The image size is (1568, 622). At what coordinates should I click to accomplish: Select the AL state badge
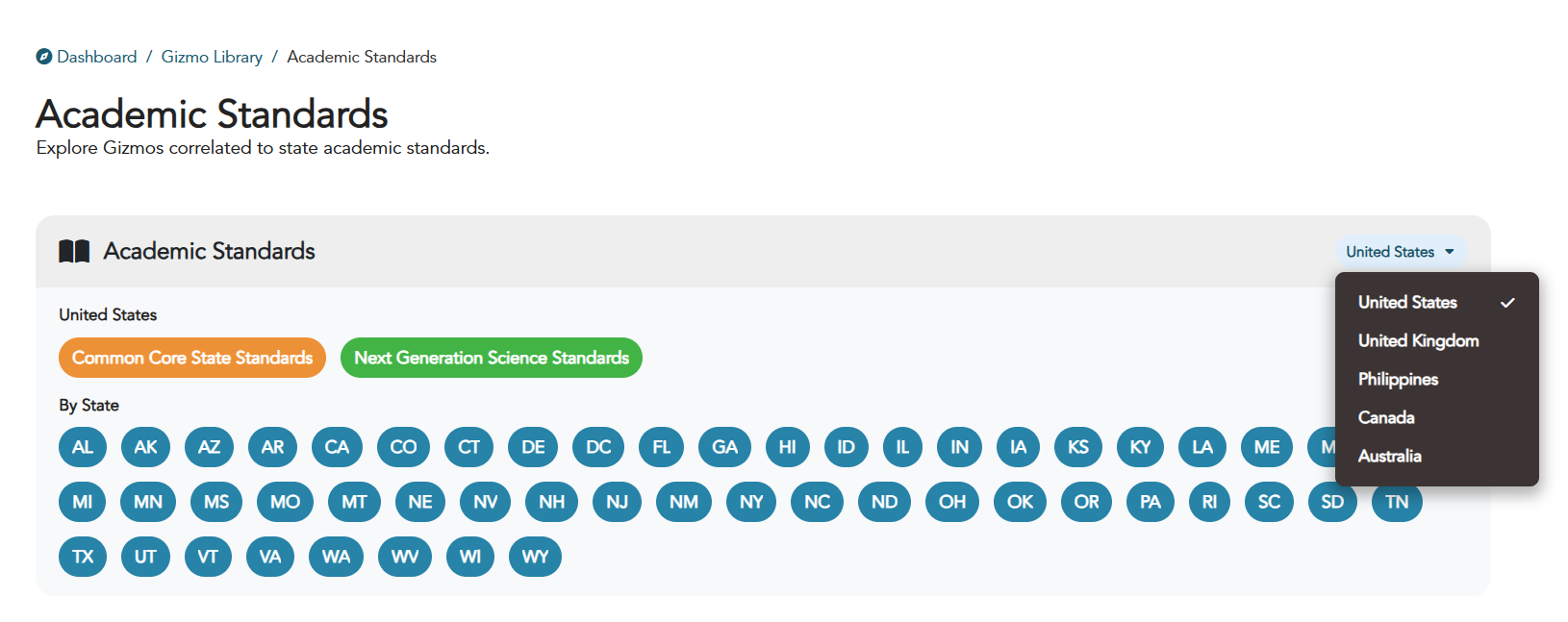click(x=83, y=447)
